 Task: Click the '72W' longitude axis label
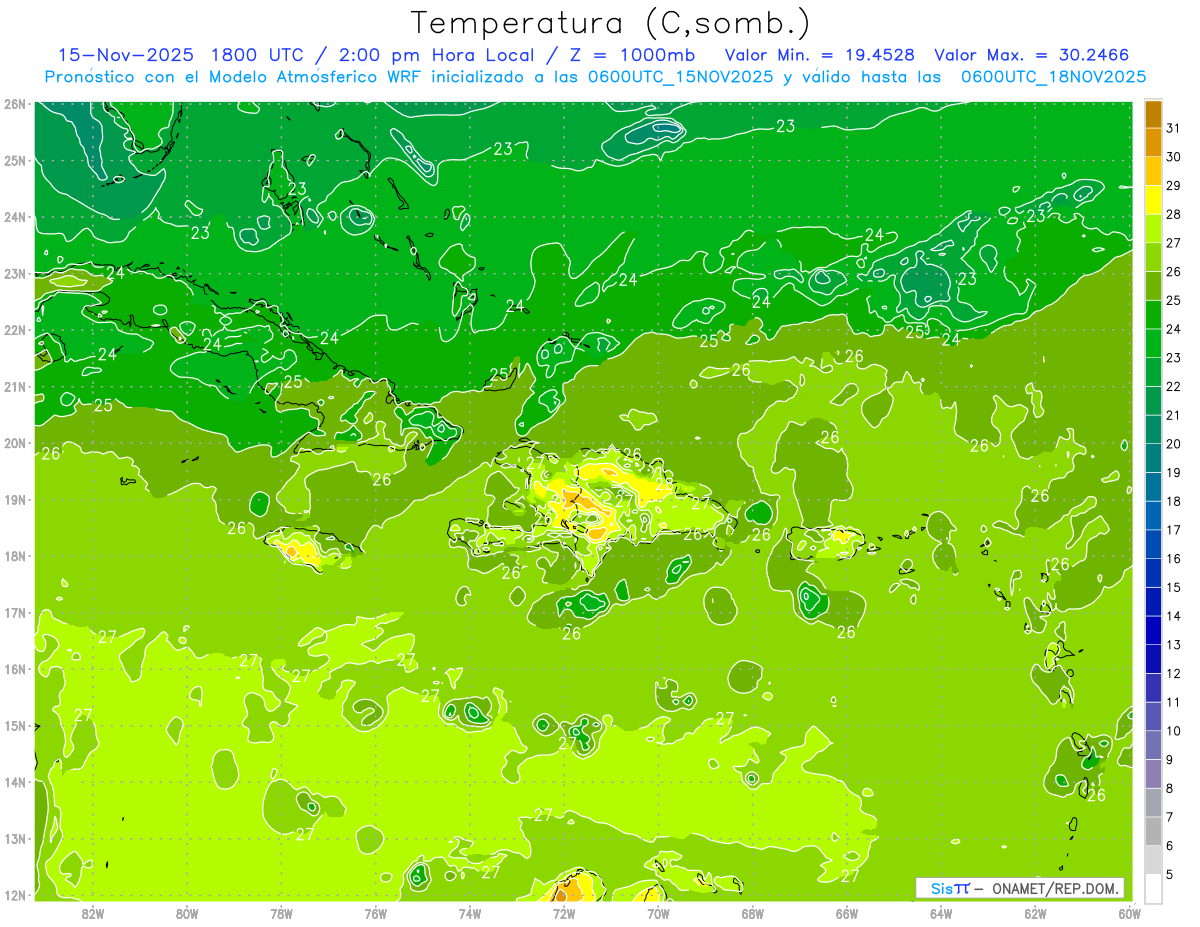564,913
